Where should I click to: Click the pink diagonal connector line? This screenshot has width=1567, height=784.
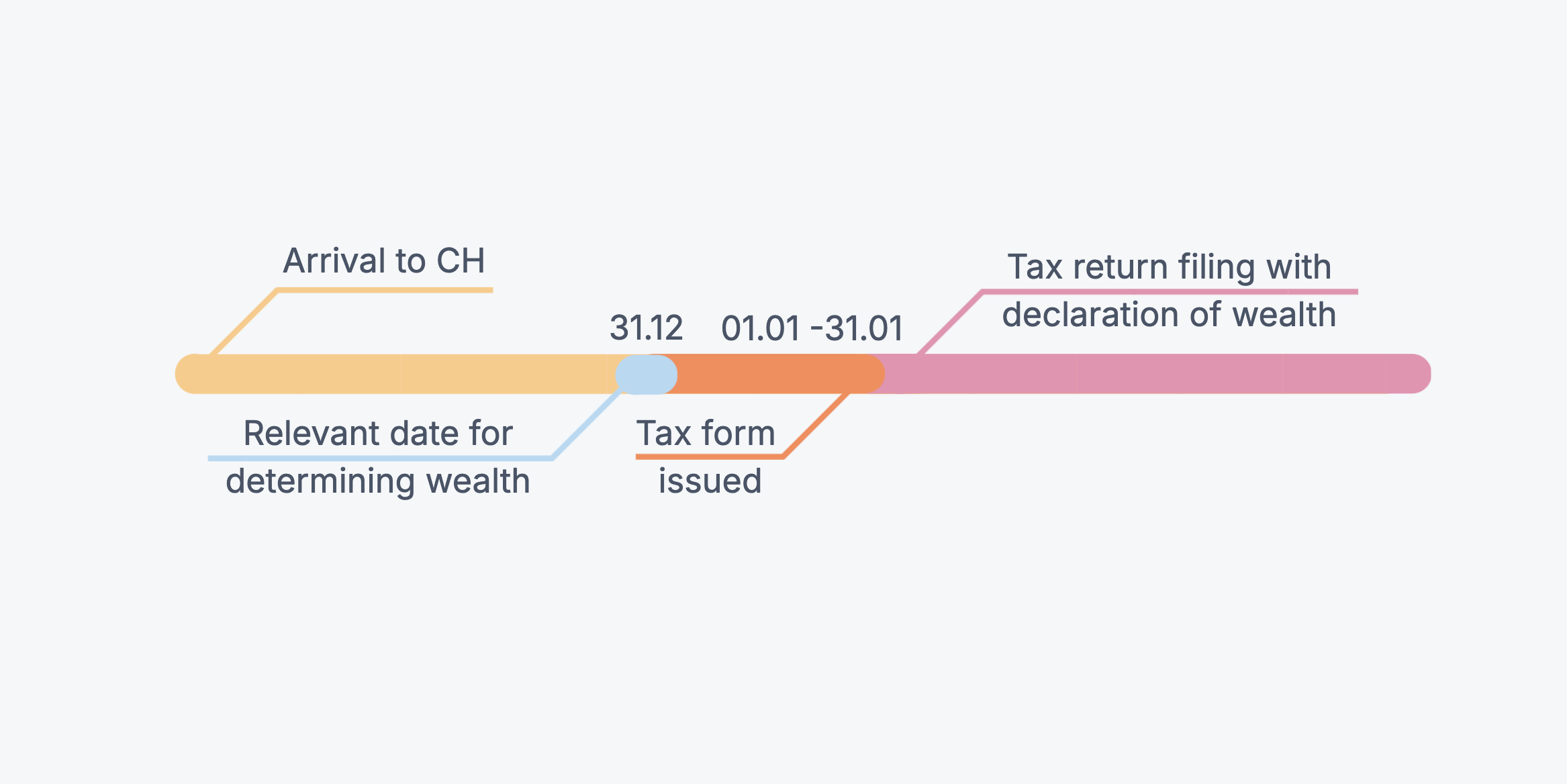click(x=949, y=322)
